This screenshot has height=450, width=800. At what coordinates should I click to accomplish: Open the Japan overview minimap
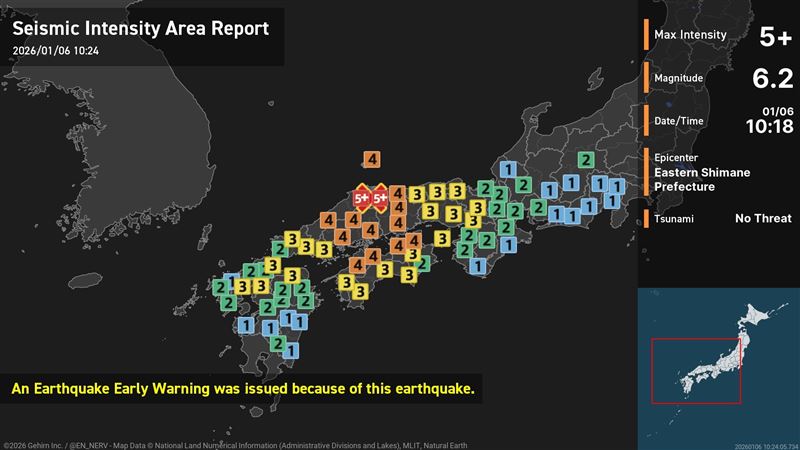click(718, 369)
